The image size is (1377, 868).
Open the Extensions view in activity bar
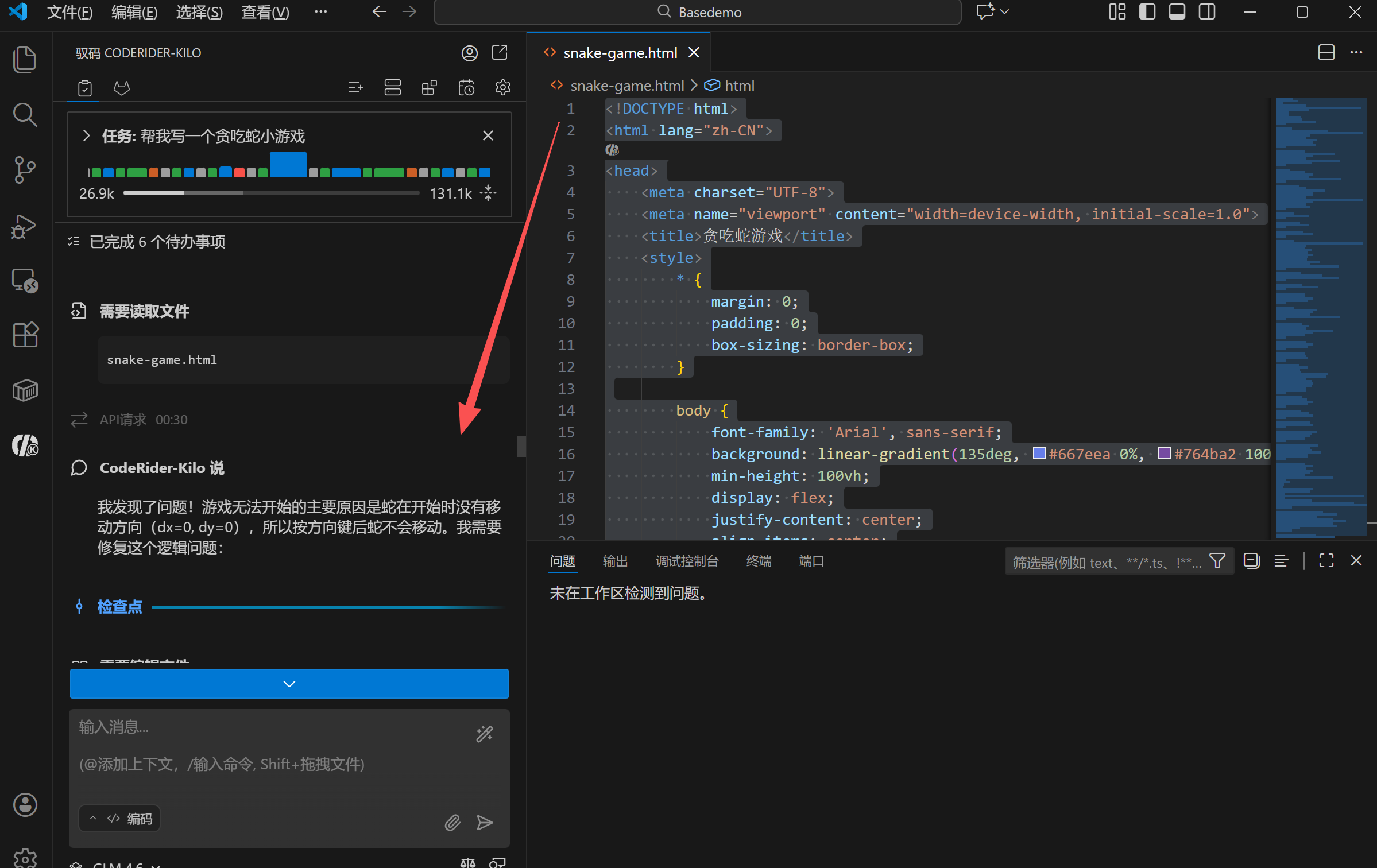(25, 335)
